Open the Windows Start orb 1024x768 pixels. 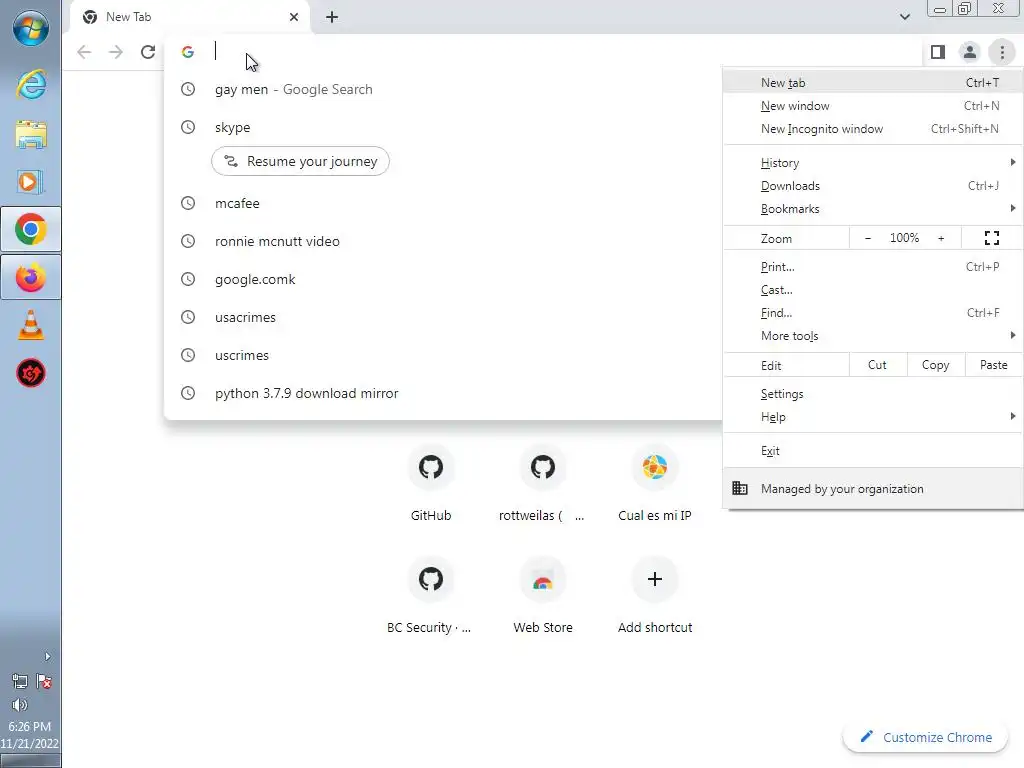pyautogui.click(x=31, y=28)
